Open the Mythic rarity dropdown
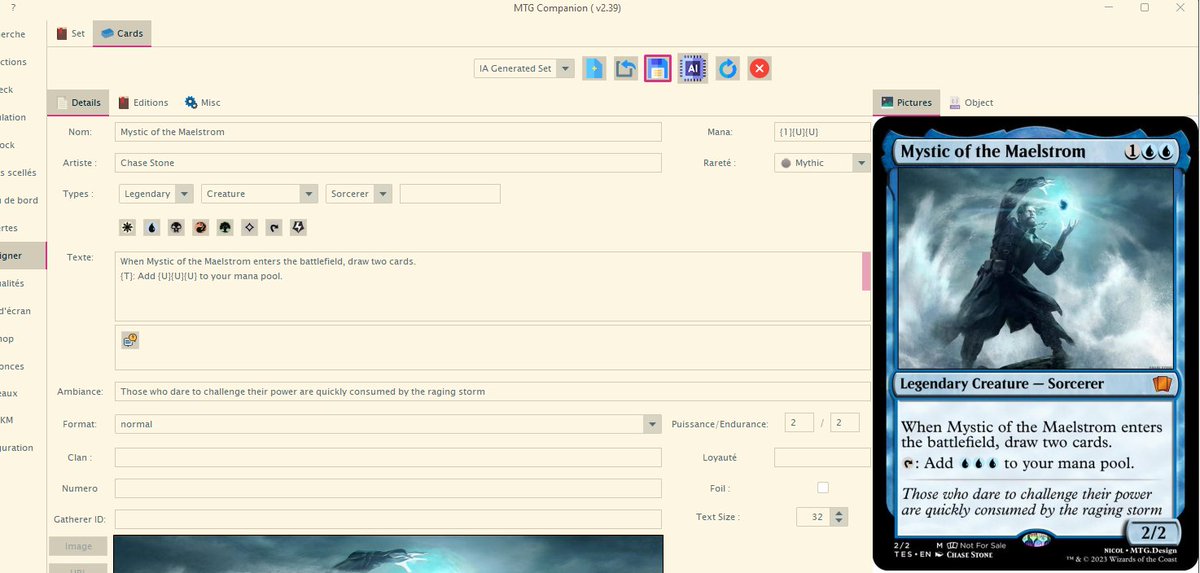Image resolution: width=1200 pixels, height=573 pixels. point(822,162)
